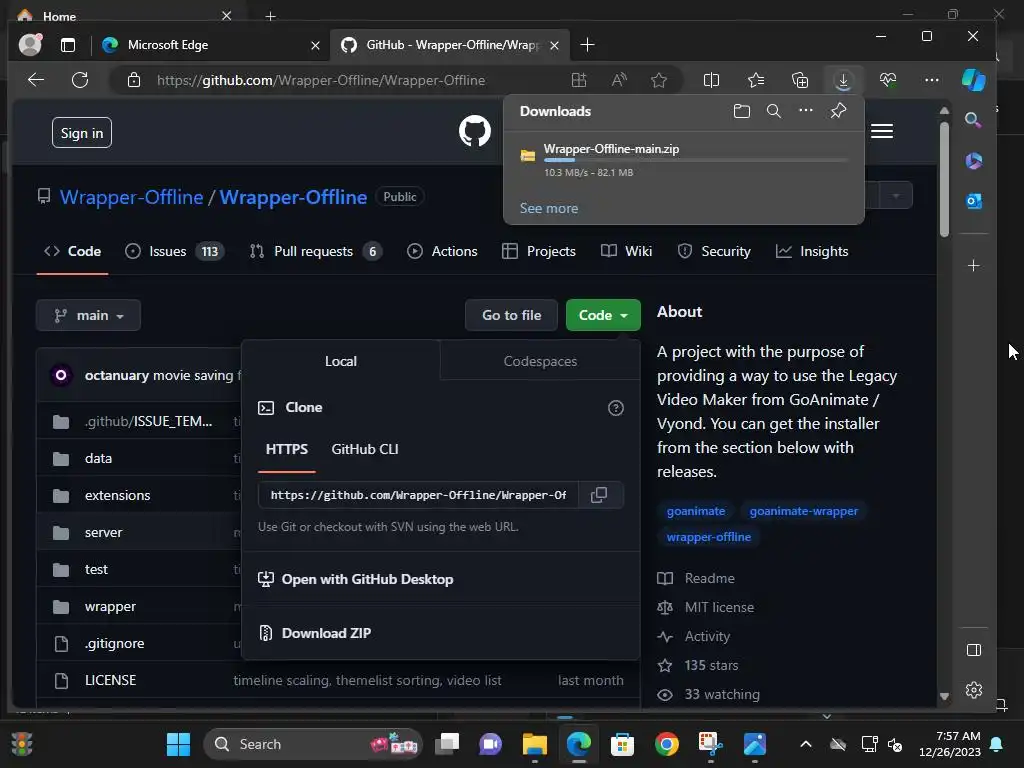This screenshot has width=1024, height=768.
Task: Click the Go to file button
Action: coord(511,315)
